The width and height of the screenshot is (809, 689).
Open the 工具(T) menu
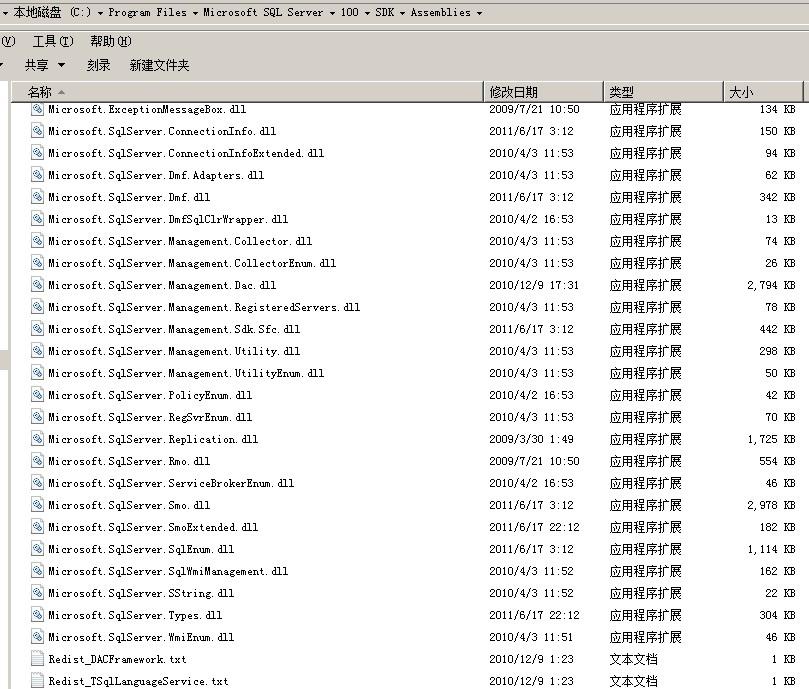(x=53, y=41)
